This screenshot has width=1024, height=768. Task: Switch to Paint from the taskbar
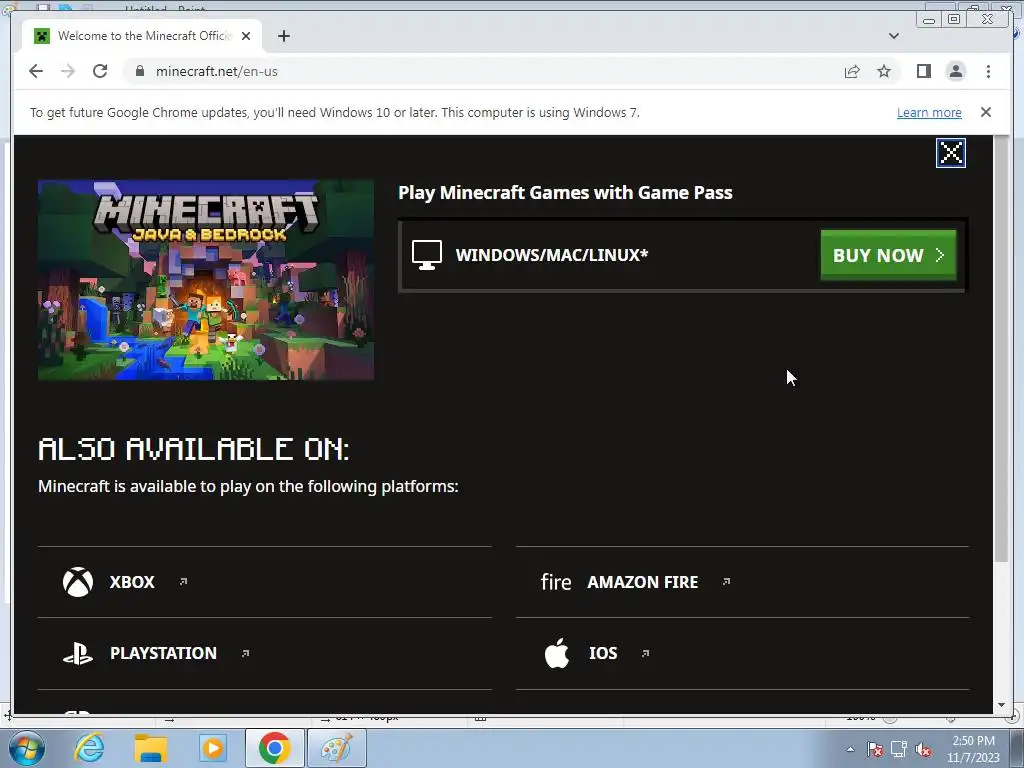click(336, 748)
